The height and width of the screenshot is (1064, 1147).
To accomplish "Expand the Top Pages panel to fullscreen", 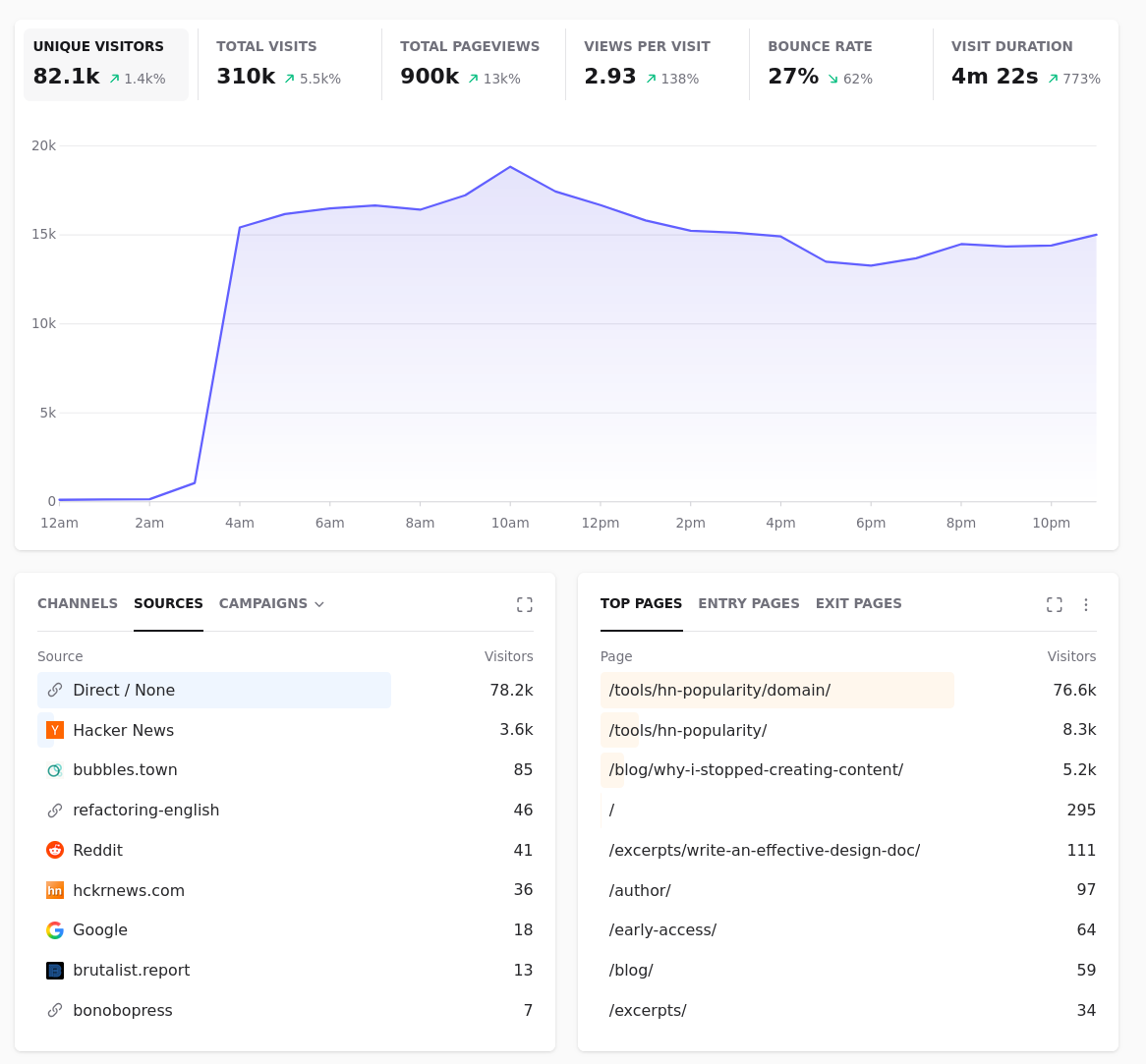I will pyautogui.click(x=1054, y=605).
